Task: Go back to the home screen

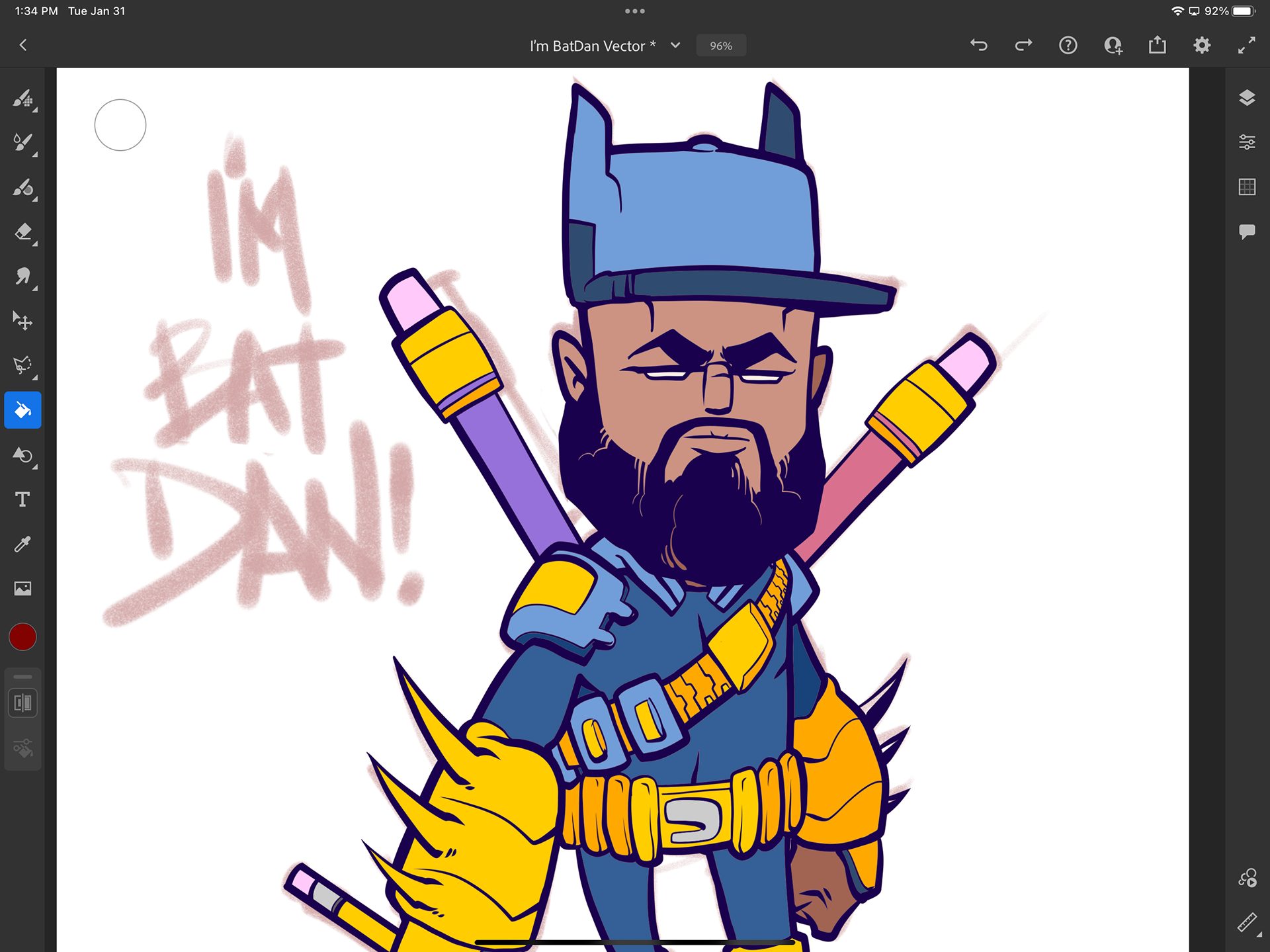Action: click(x=23, y=45)
